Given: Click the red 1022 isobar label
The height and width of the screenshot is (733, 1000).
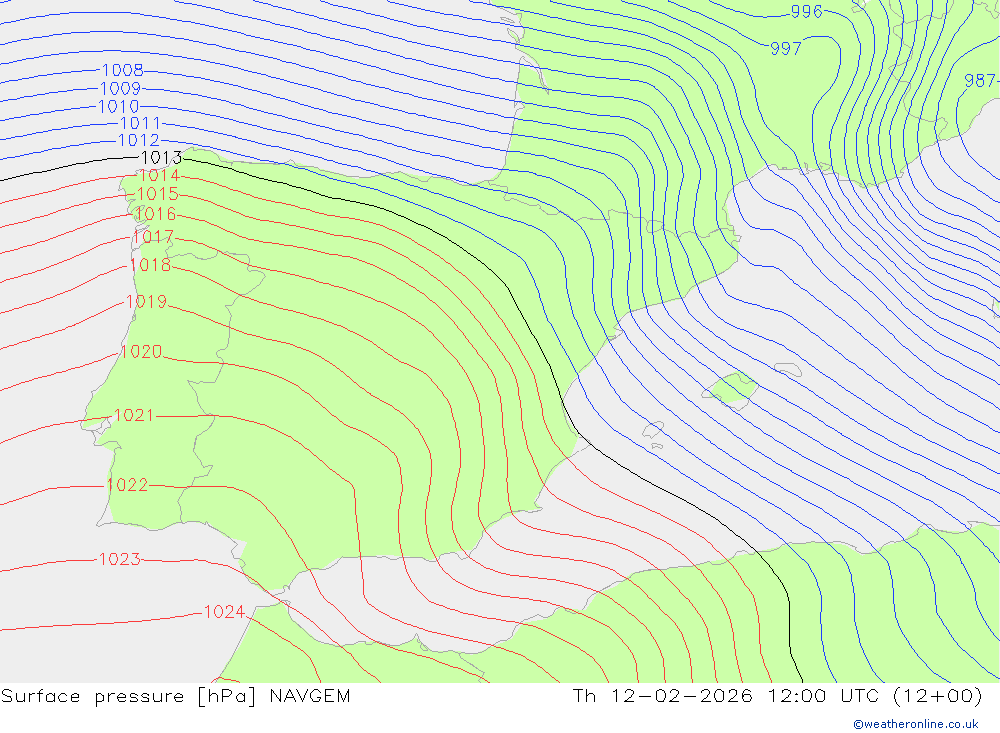Looking at the screenshot, I should point(128,485).
